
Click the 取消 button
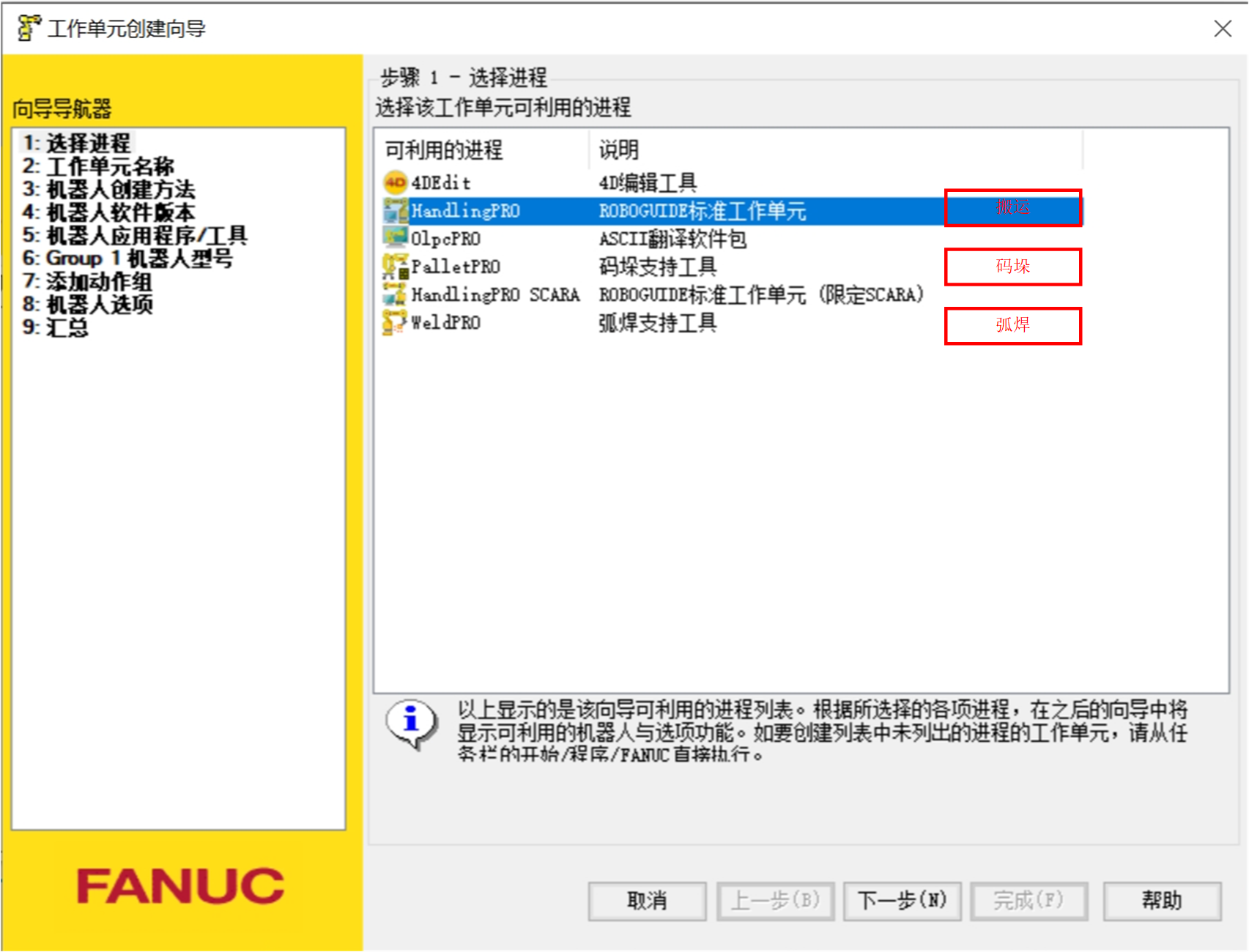[647, 901]
